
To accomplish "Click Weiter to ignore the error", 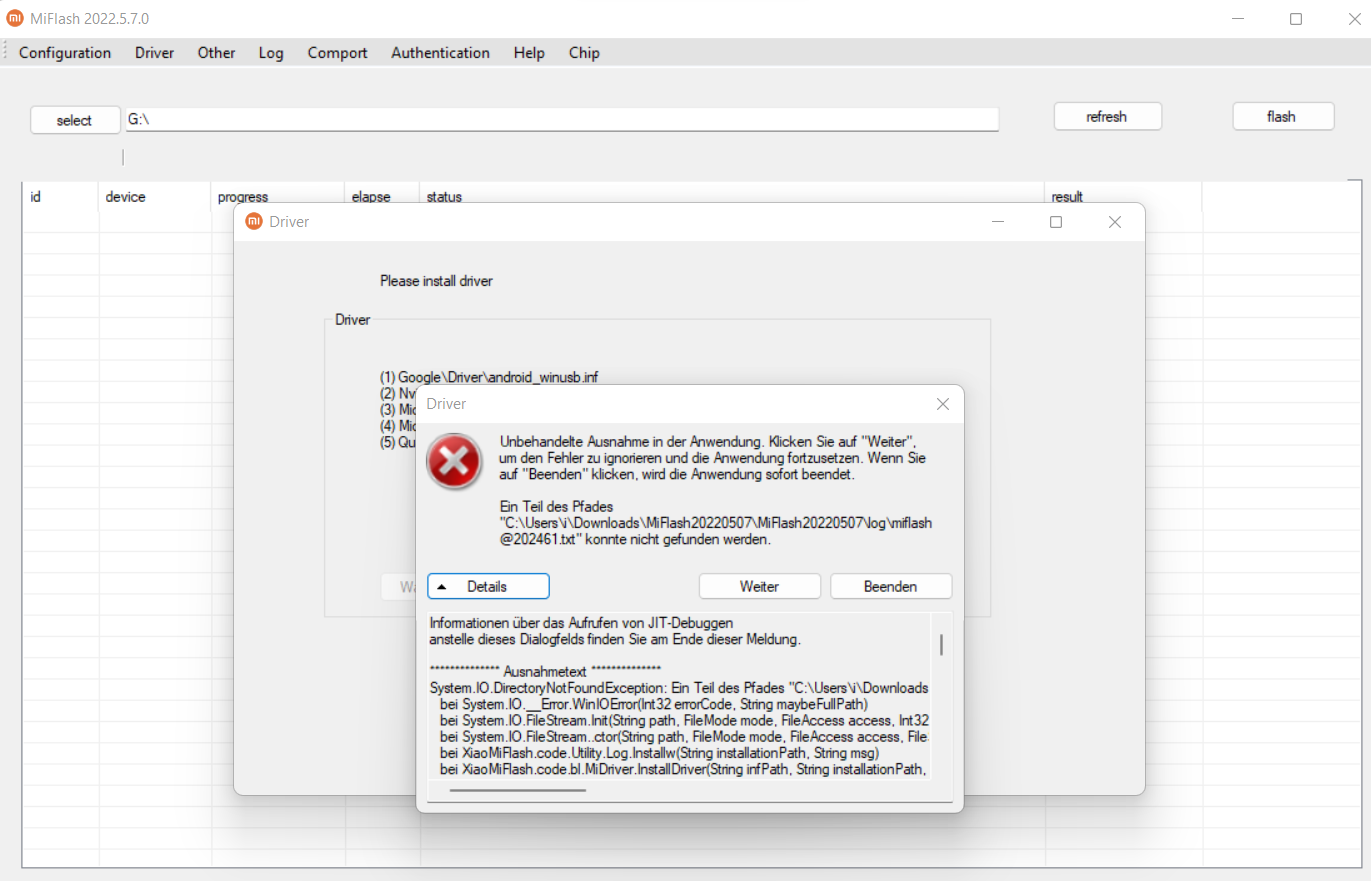I will click(x=759, y=586).
